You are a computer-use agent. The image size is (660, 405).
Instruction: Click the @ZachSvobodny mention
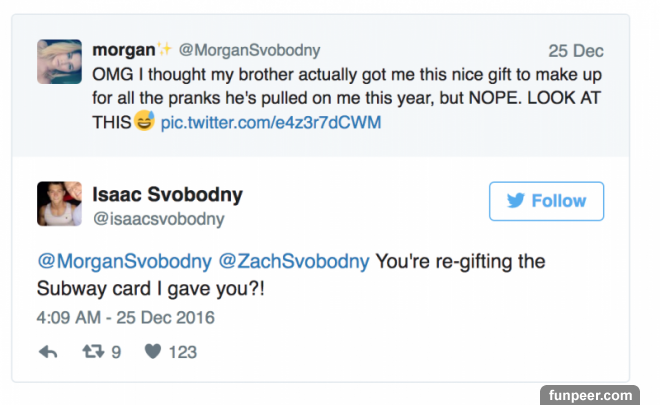tap(294, 261)
